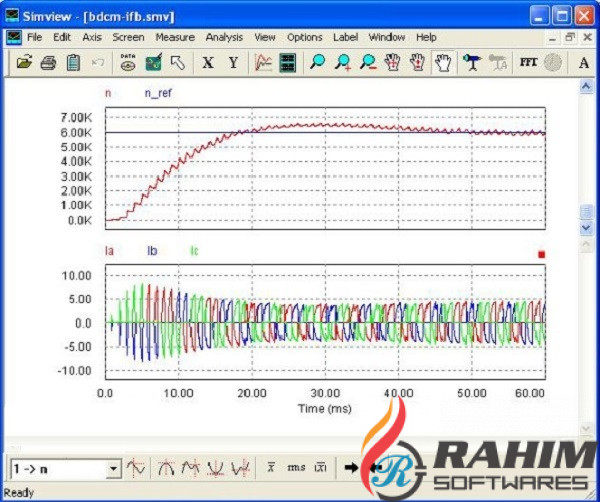This screenshot has width=600, height=502.
Task: Find global maximum curve icon
Action: (166, 467)
